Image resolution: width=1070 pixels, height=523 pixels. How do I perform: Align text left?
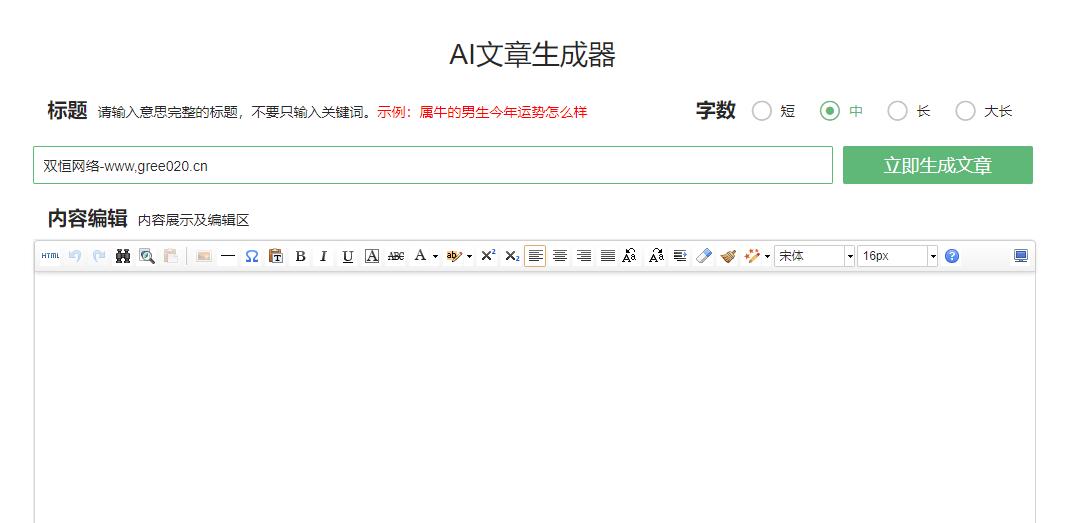click(x=535, y=256)
